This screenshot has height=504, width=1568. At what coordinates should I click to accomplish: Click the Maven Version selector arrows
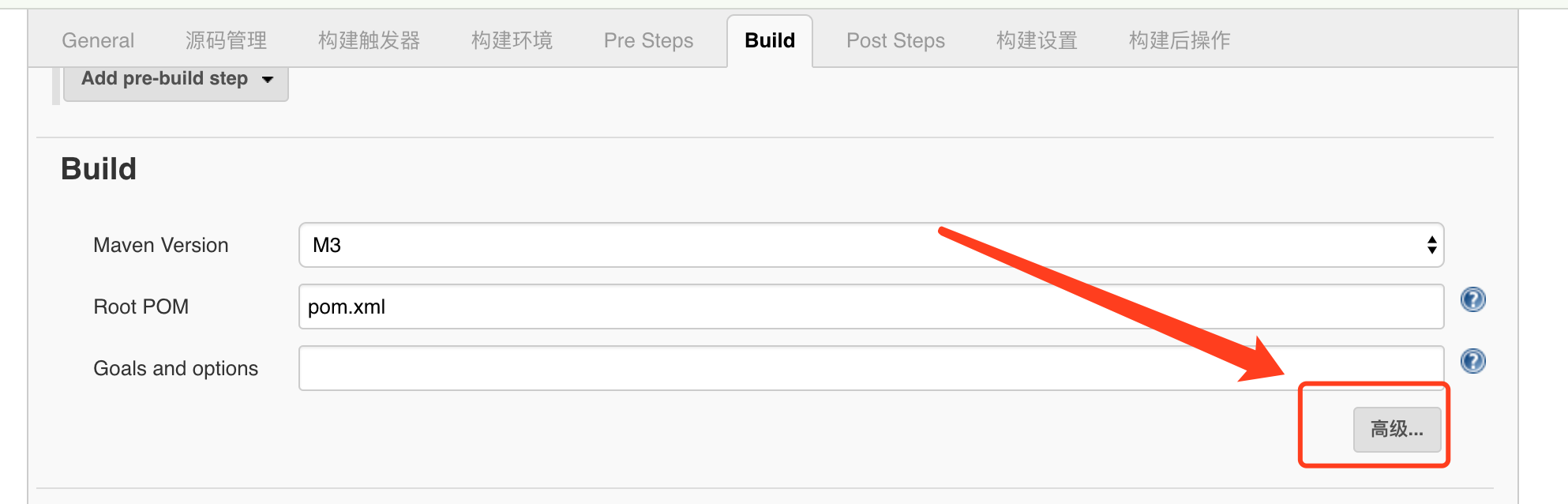click(x=1431, y=245)
